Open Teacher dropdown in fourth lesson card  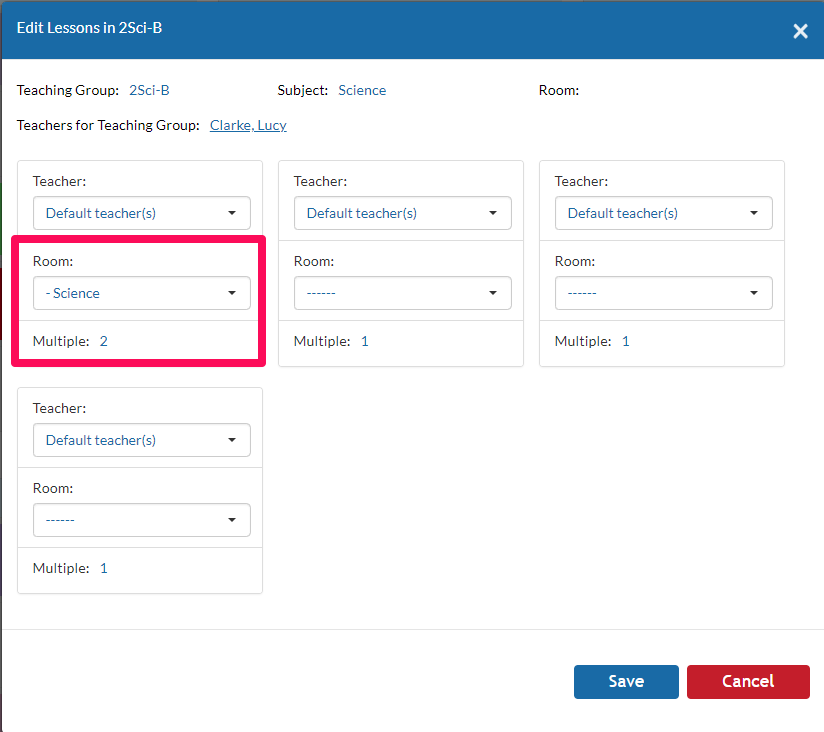click(142, 440)
